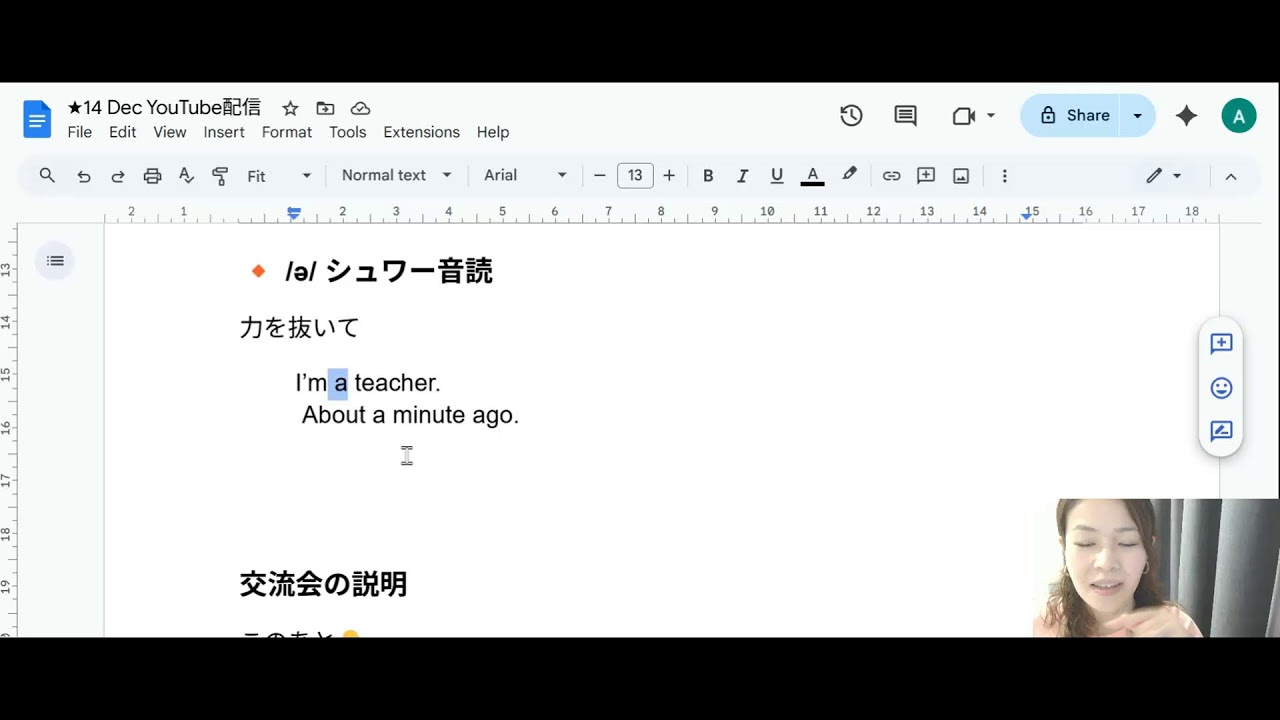
Task: Collapse the menus with the up chevron
Action: 1231,176
